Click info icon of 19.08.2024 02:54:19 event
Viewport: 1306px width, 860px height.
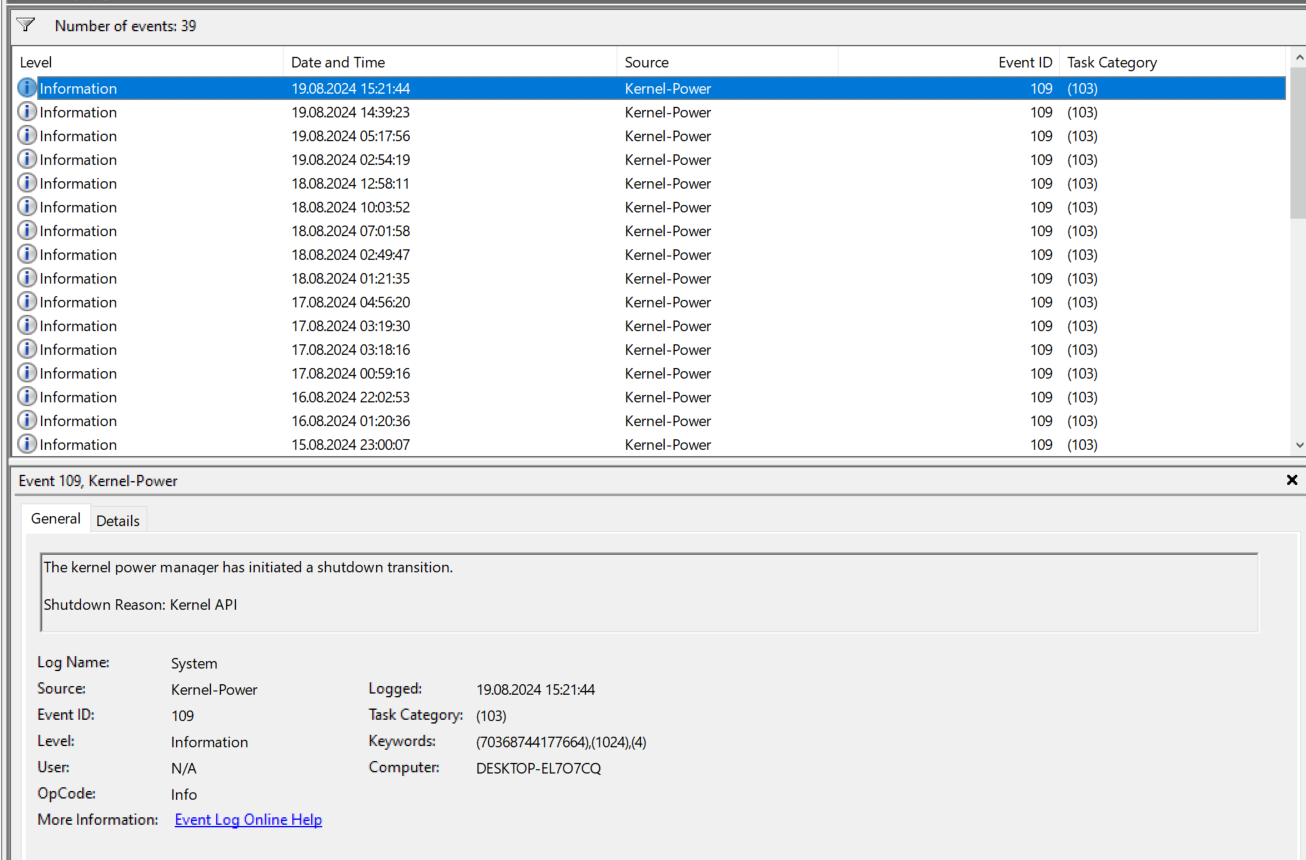pos(27,159)
